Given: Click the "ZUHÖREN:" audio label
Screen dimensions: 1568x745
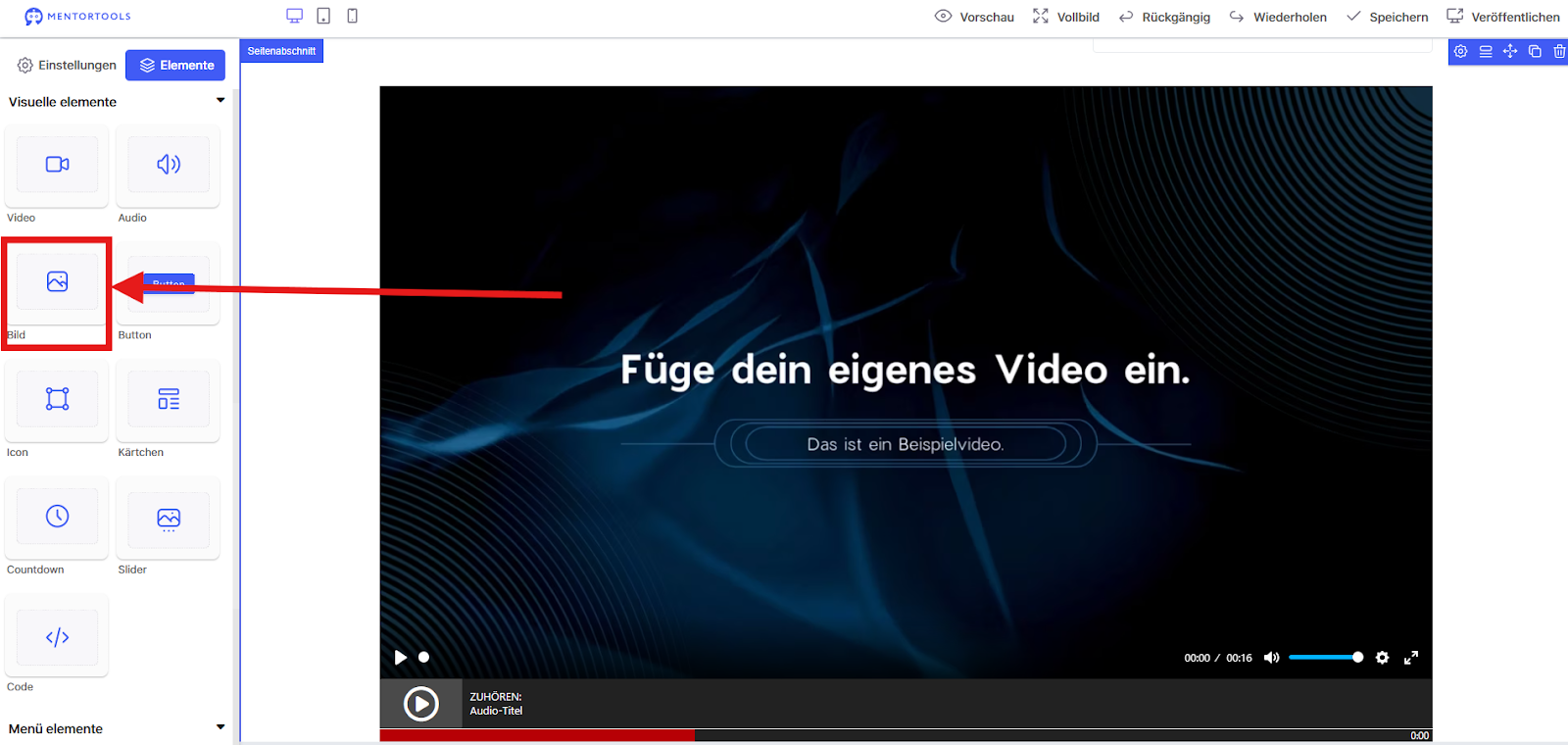Looking at the screenshot, I should (x=496, y=697).
